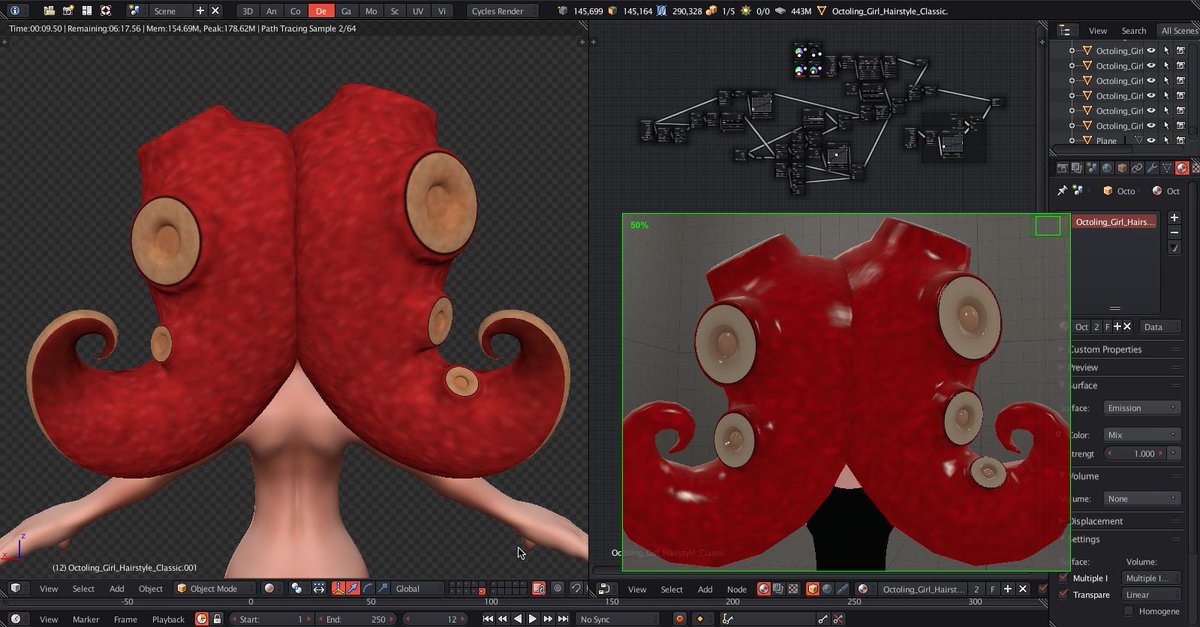Jump to the end frame
1200x627 pixels.
(x=563, y=619)
